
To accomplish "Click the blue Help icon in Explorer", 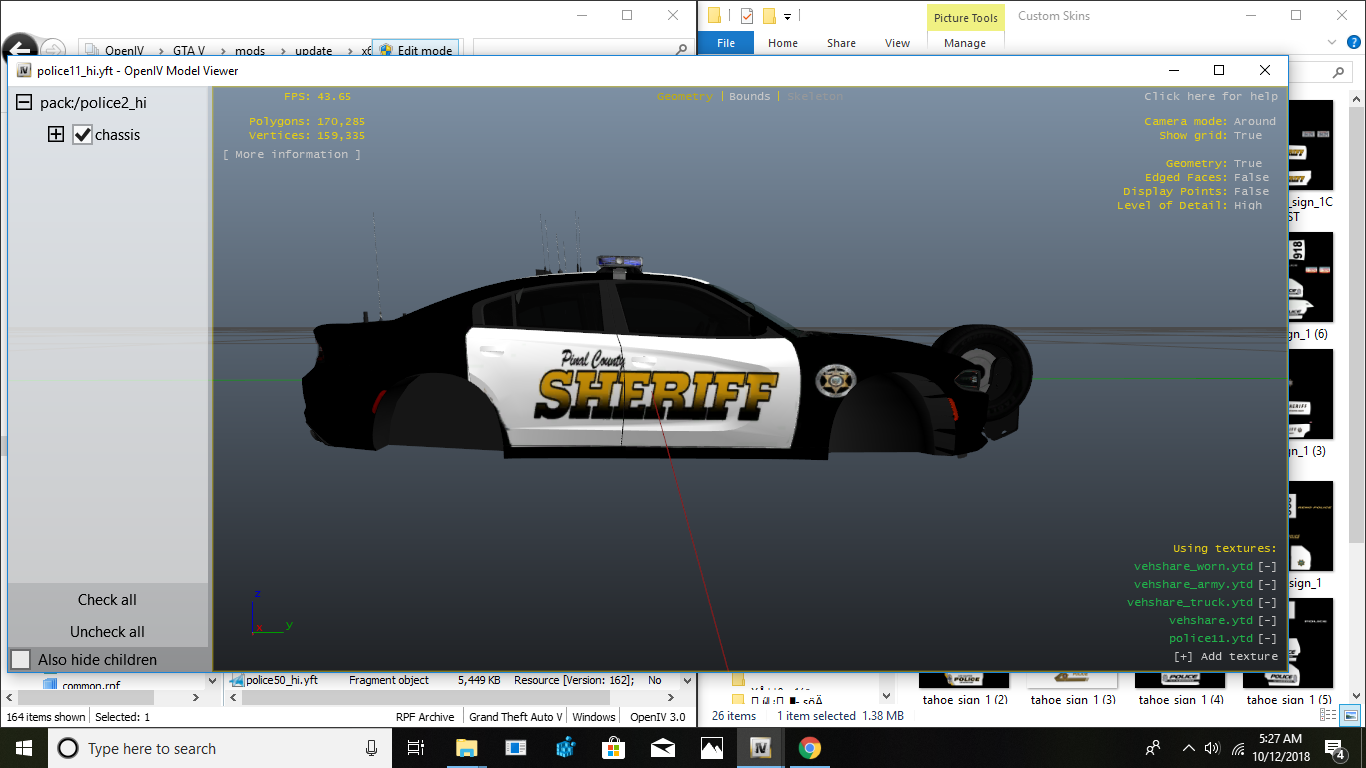I will point(1352,42).
